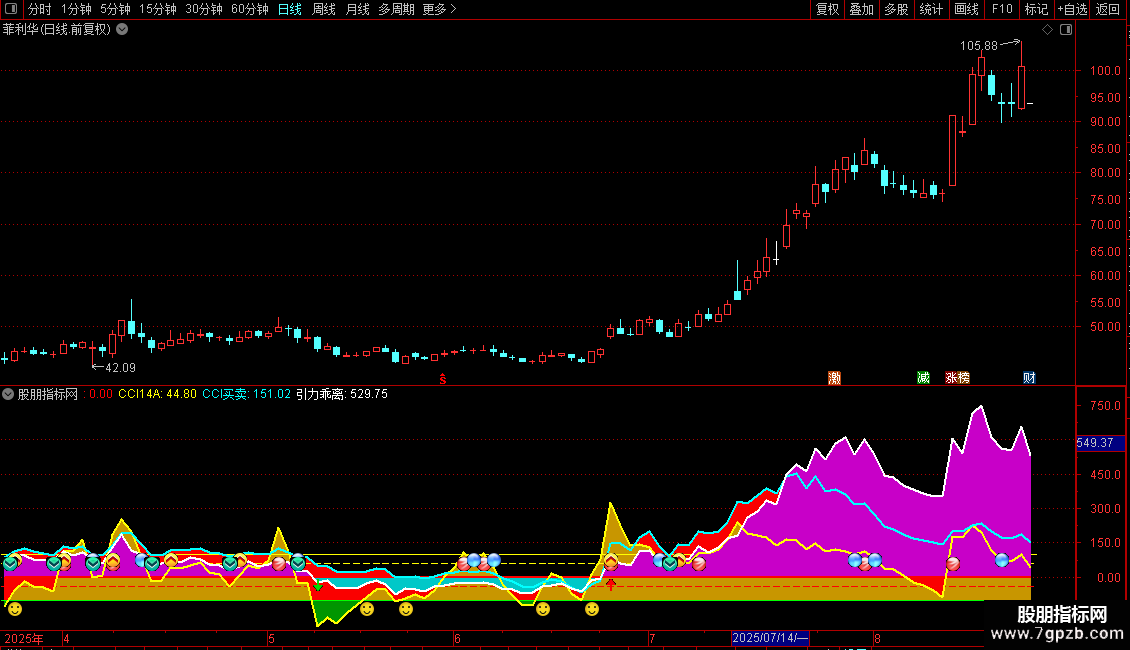Click the orange up-chevron badge above red arrow

611,562
